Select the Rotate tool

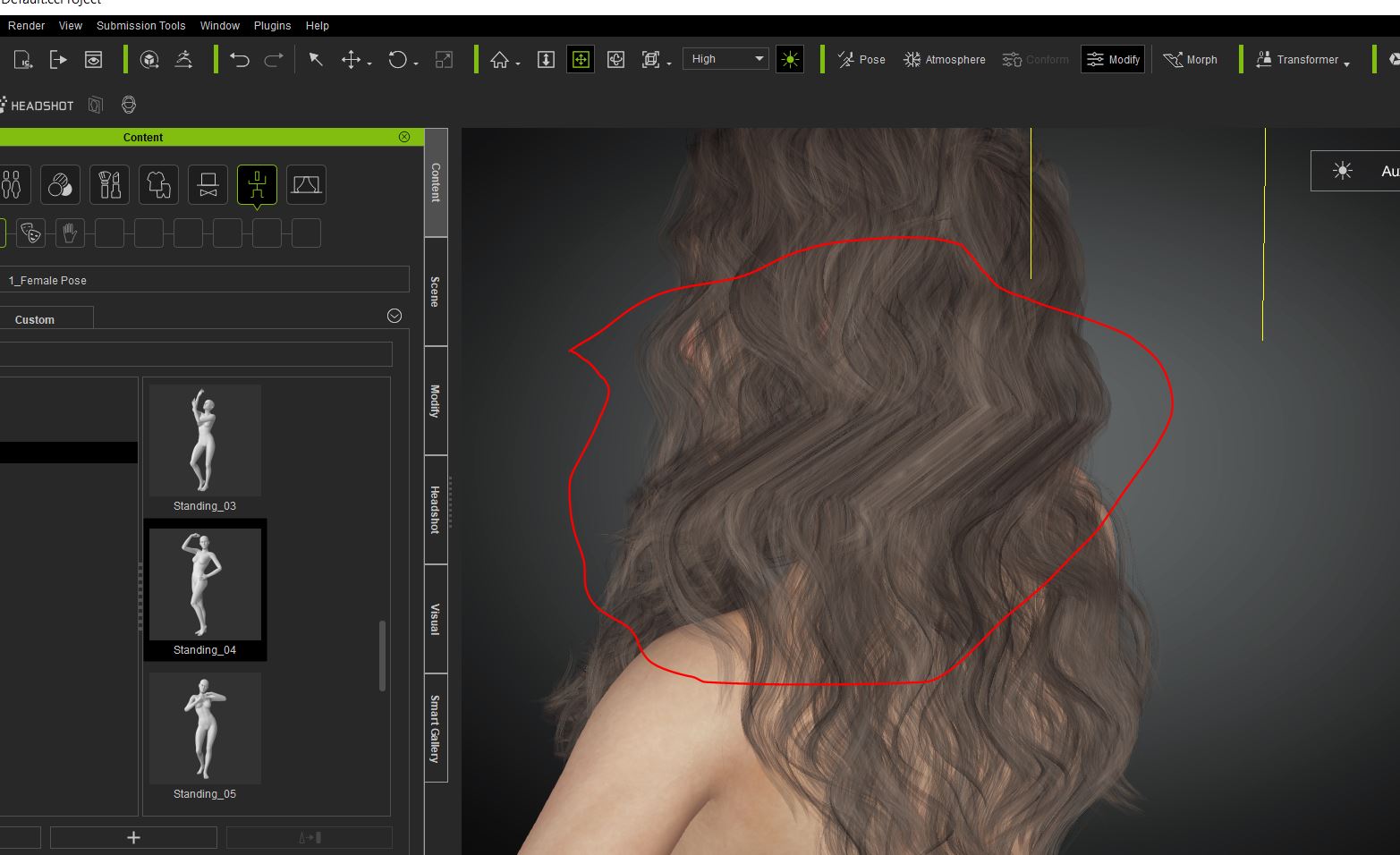click(x=397, y=60)
